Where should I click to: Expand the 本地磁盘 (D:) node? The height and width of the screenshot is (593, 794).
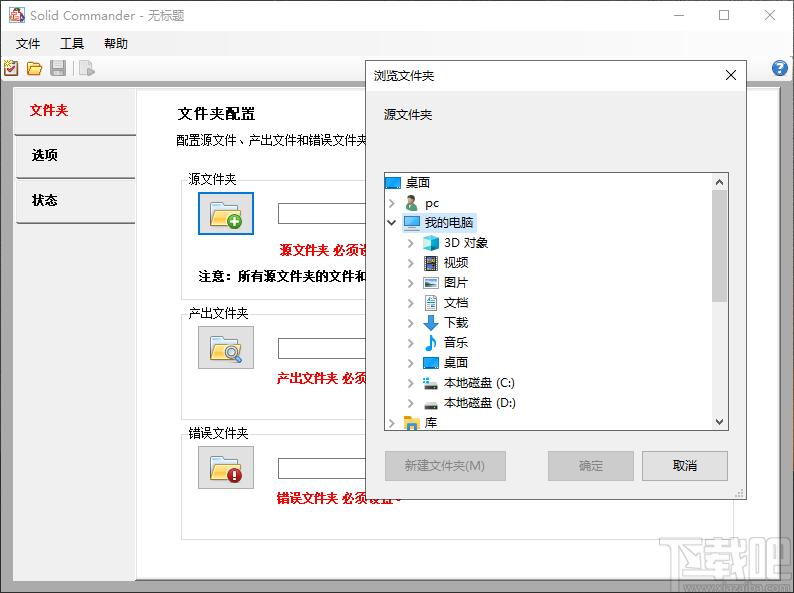click(411, 403)
